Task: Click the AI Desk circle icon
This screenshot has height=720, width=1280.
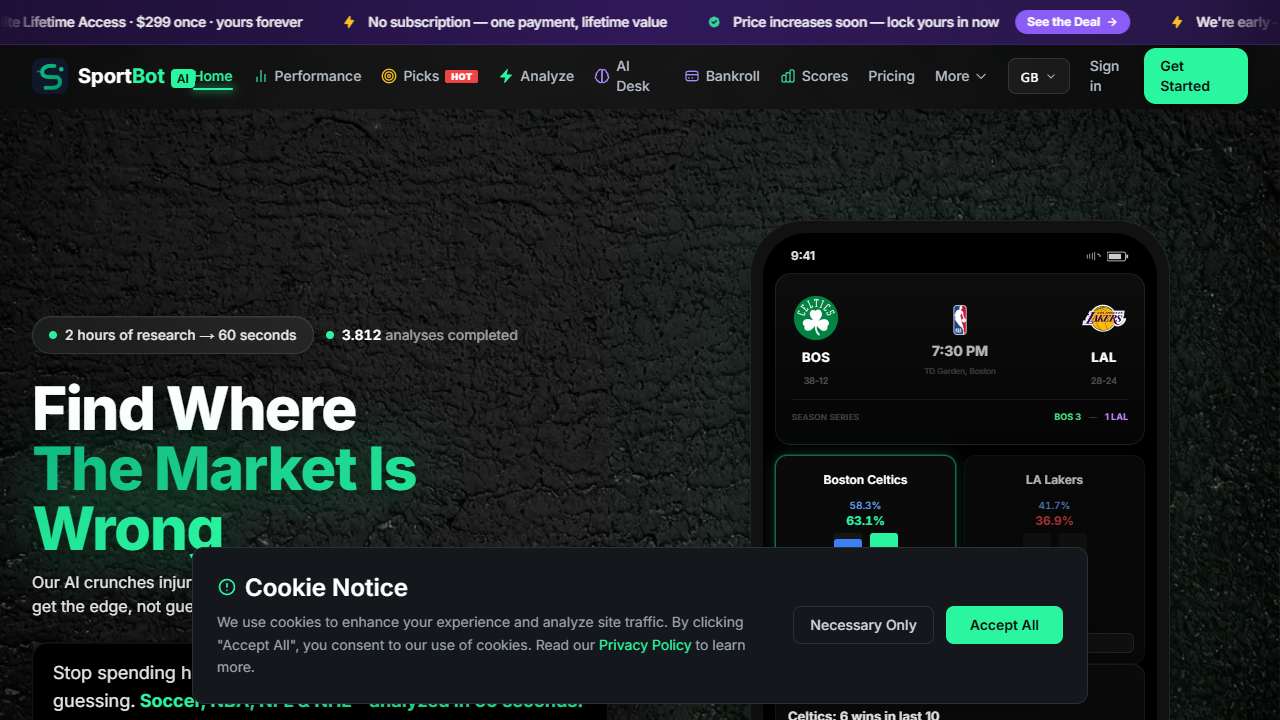Action: 602,76
